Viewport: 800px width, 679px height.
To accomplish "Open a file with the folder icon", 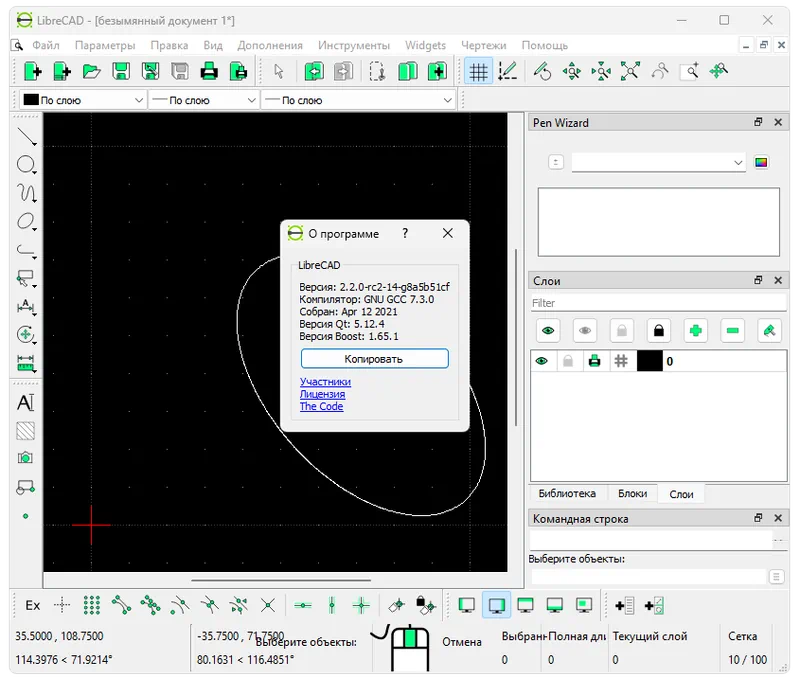I will (x=92, y=71).
